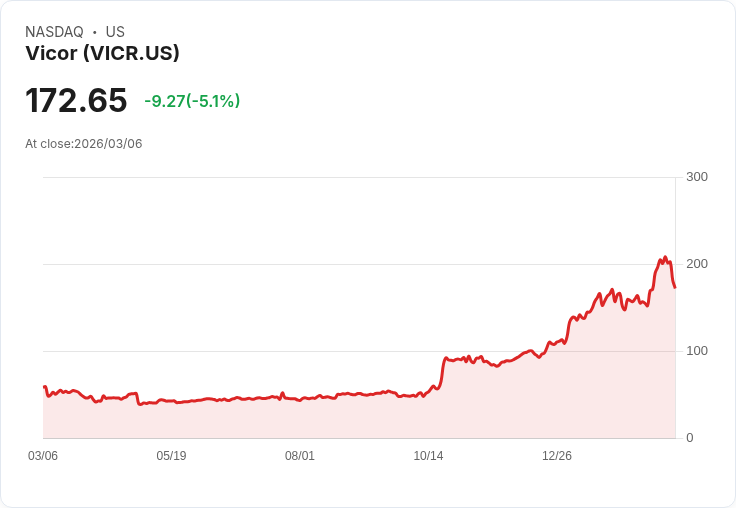
Task: Select the 08/01 date on the time axis
Action: 299,456
